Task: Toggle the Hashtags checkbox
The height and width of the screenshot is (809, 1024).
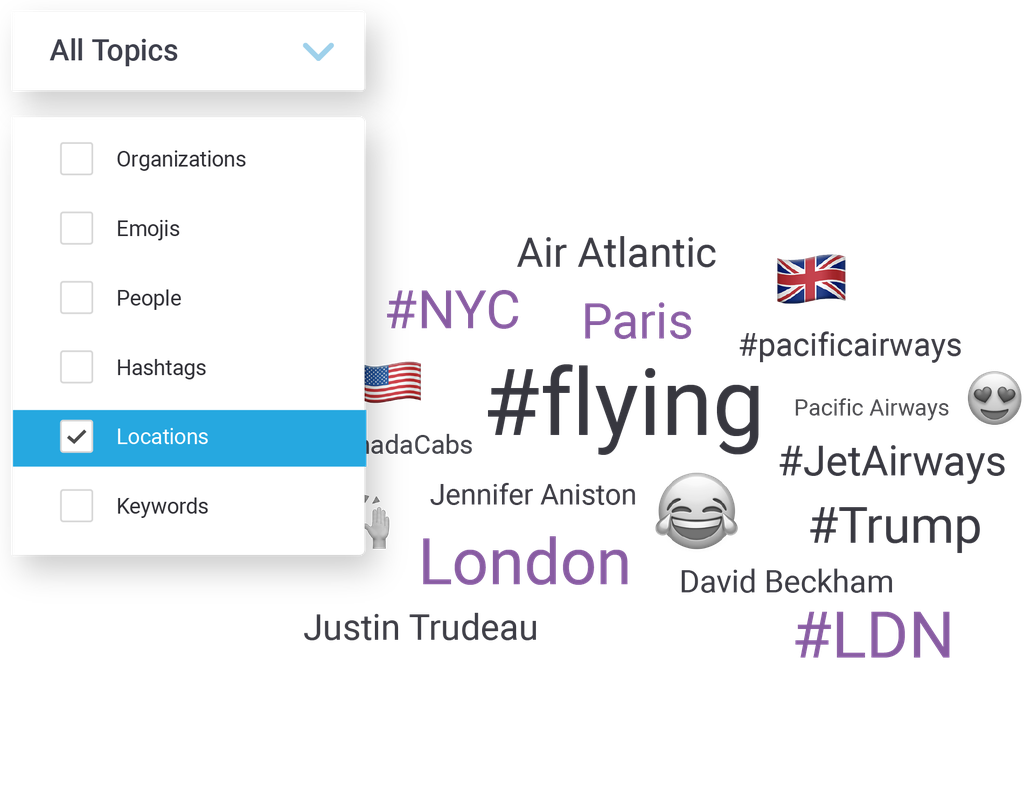Action: tap(76, 367)
